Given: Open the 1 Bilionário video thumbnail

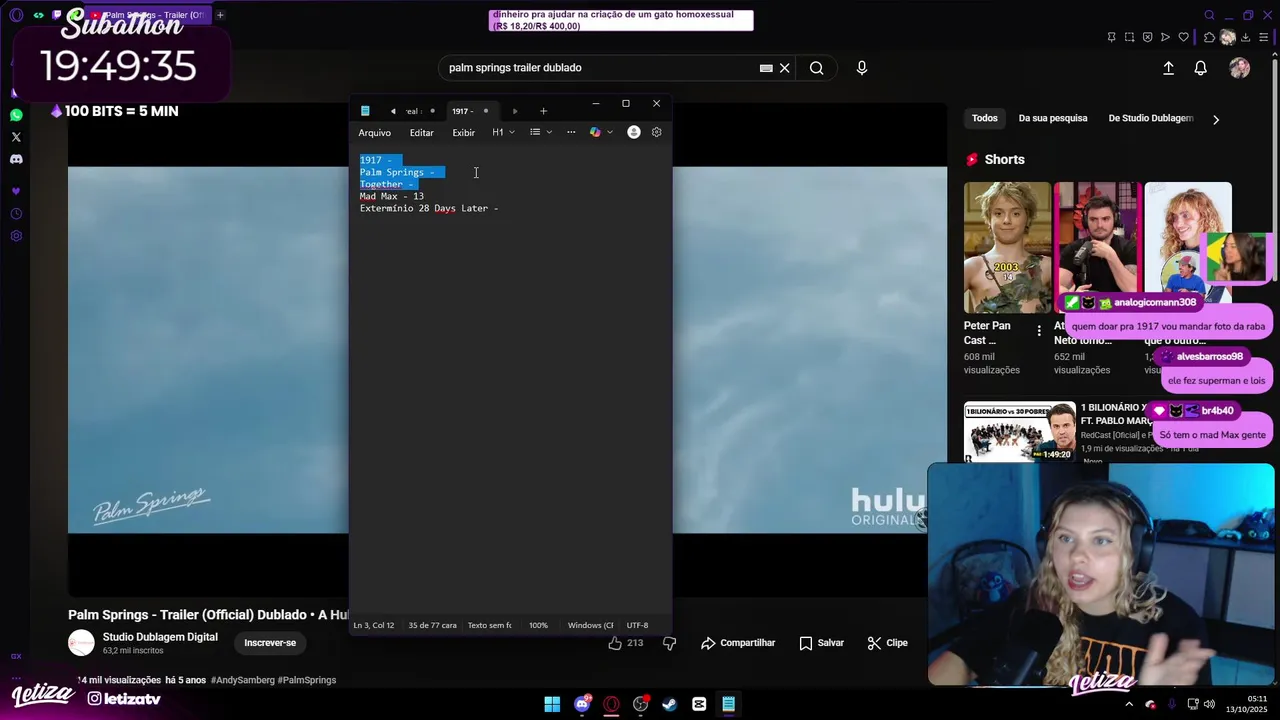Looking at the screenshot, I should [x=1020, y=432].
